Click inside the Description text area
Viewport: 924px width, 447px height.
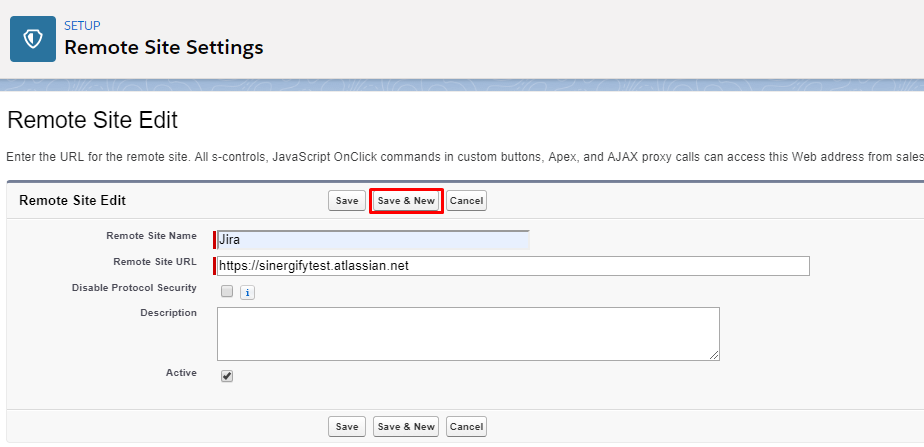point(468,333)
